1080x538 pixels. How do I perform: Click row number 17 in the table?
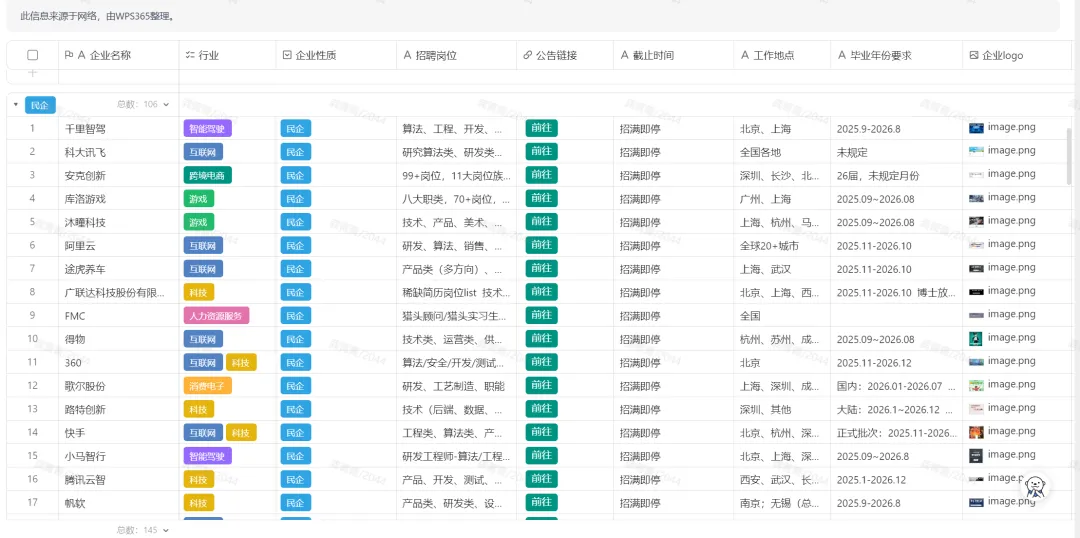[x=32, y=503]
